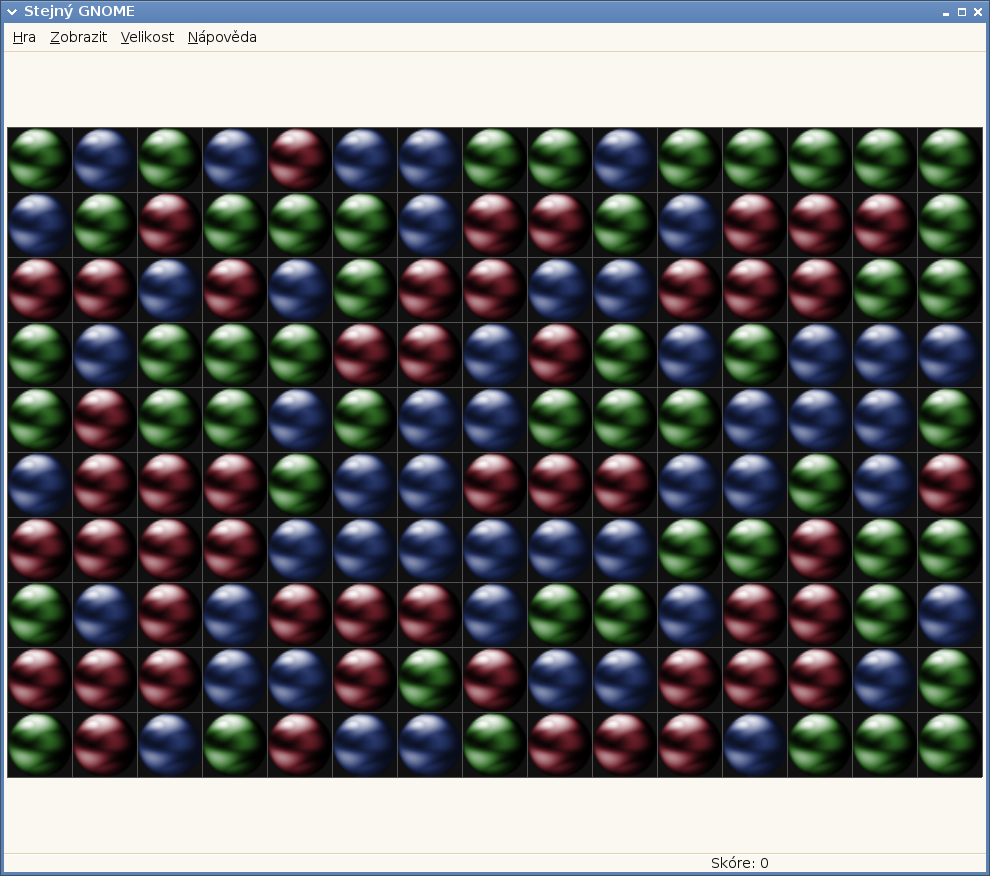Maximize the Stejný GNOME window
The image size is (990, 876).
962,12
